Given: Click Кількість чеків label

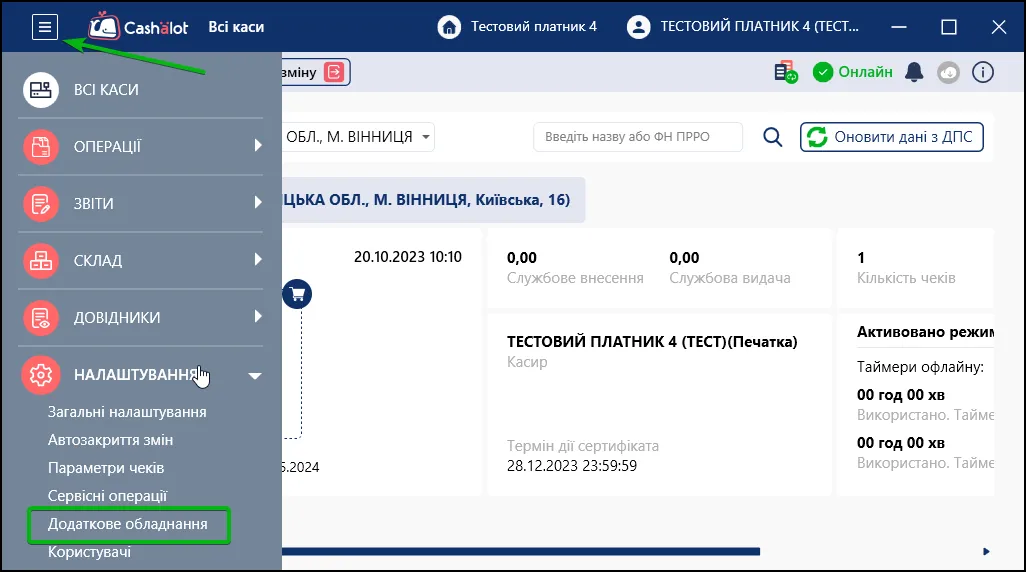Looking at the screenshot, I should [x=906, y=278].
